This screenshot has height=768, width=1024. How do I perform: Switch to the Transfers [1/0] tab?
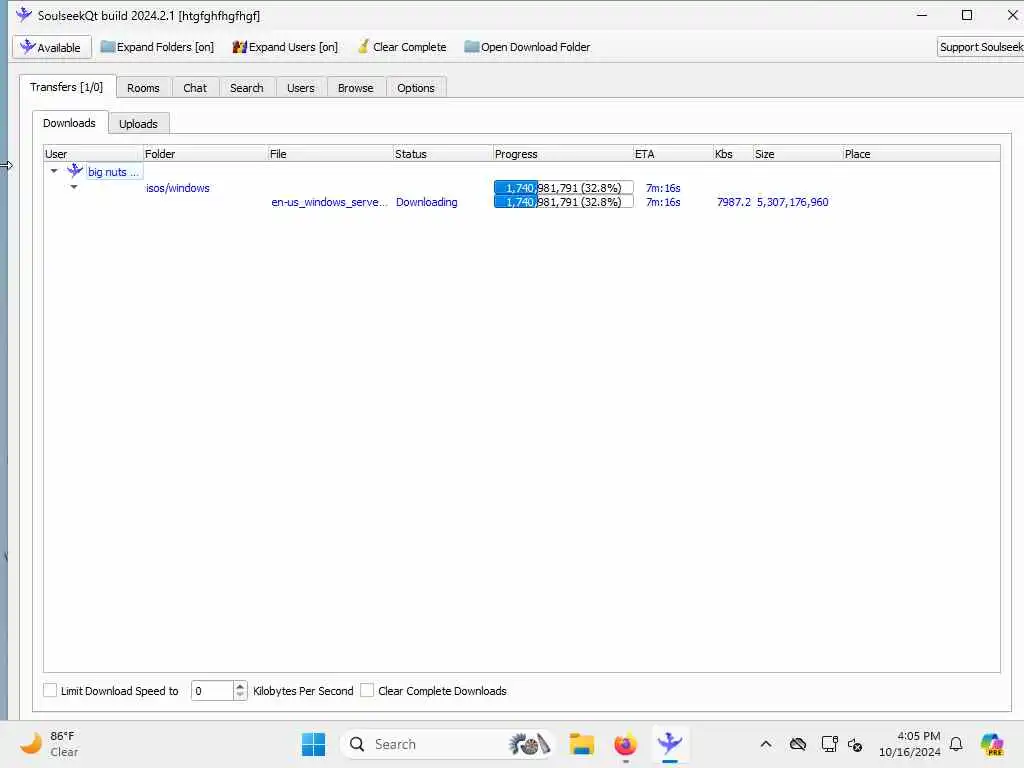click(67, 87)
